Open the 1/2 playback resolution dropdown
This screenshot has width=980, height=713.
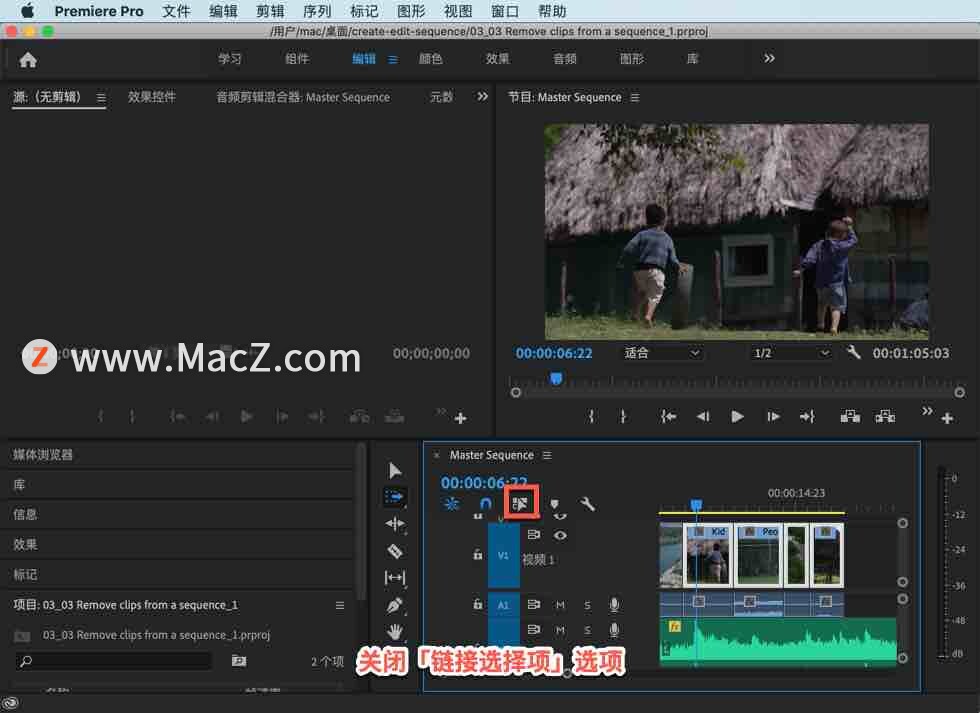click(791, 353)
